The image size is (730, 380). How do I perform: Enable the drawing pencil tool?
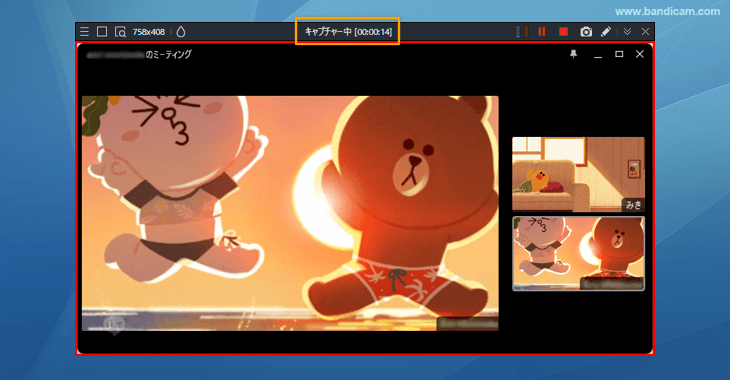click(606, 32)
